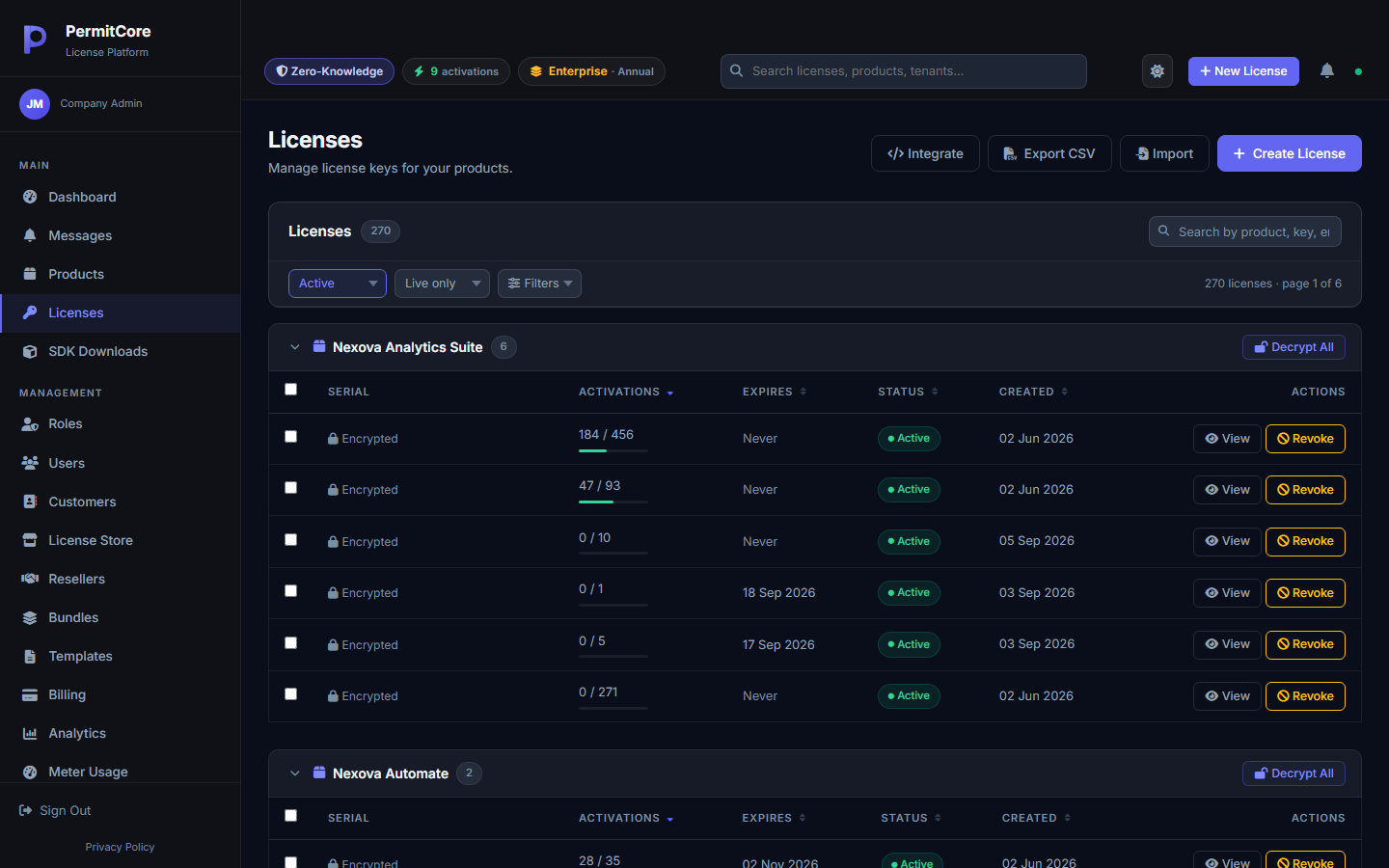
Task: Click the Customers contact icon in sidebar
Action: 30,502
